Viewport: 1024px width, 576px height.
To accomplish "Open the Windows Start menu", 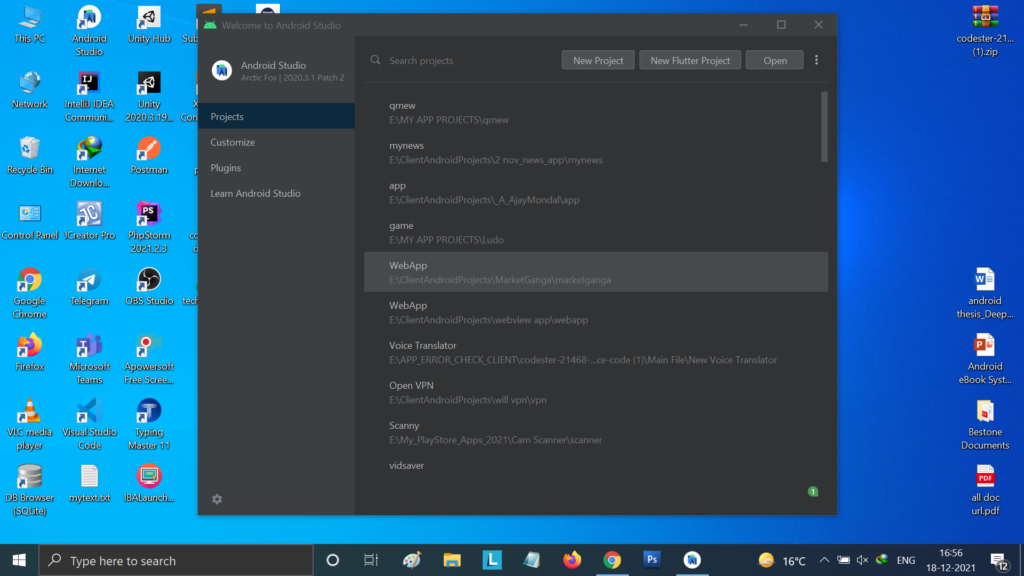I will click(19, 560).
